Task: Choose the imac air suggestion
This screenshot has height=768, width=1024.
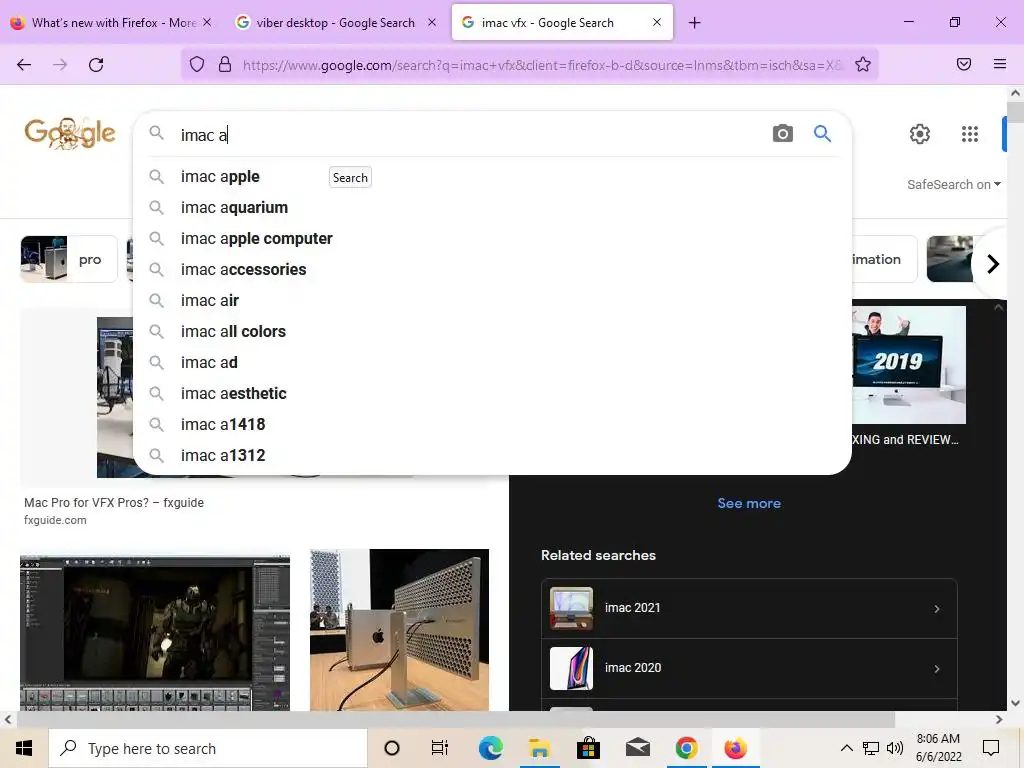Action: point(492,300)
